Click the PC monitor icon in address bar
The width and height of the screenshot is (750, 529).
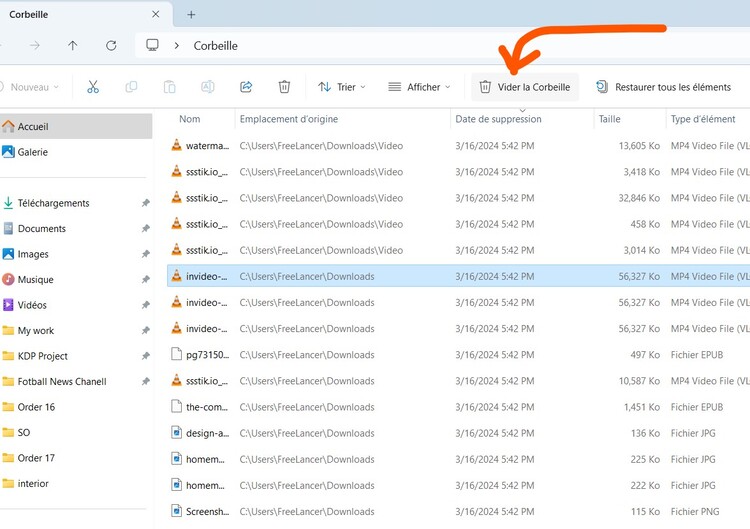point(152,45)
